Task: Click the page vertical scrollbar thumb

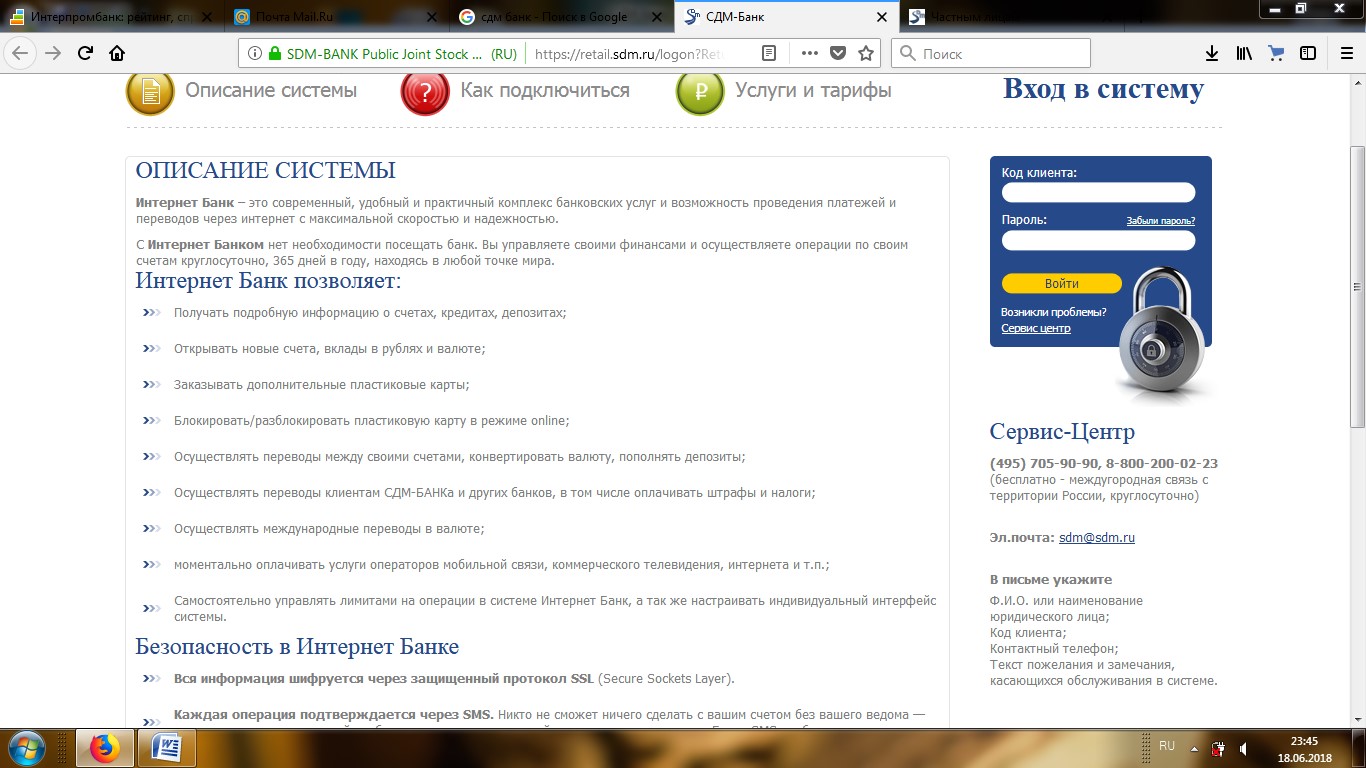Action: click(1357, 288)
